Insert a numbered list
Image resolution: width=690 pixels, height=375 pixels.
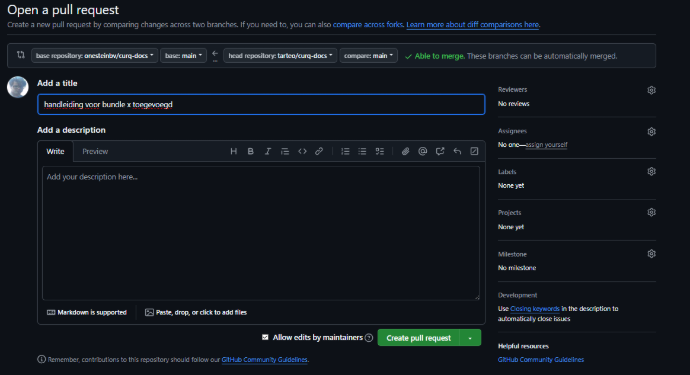[x=345, y=151]
